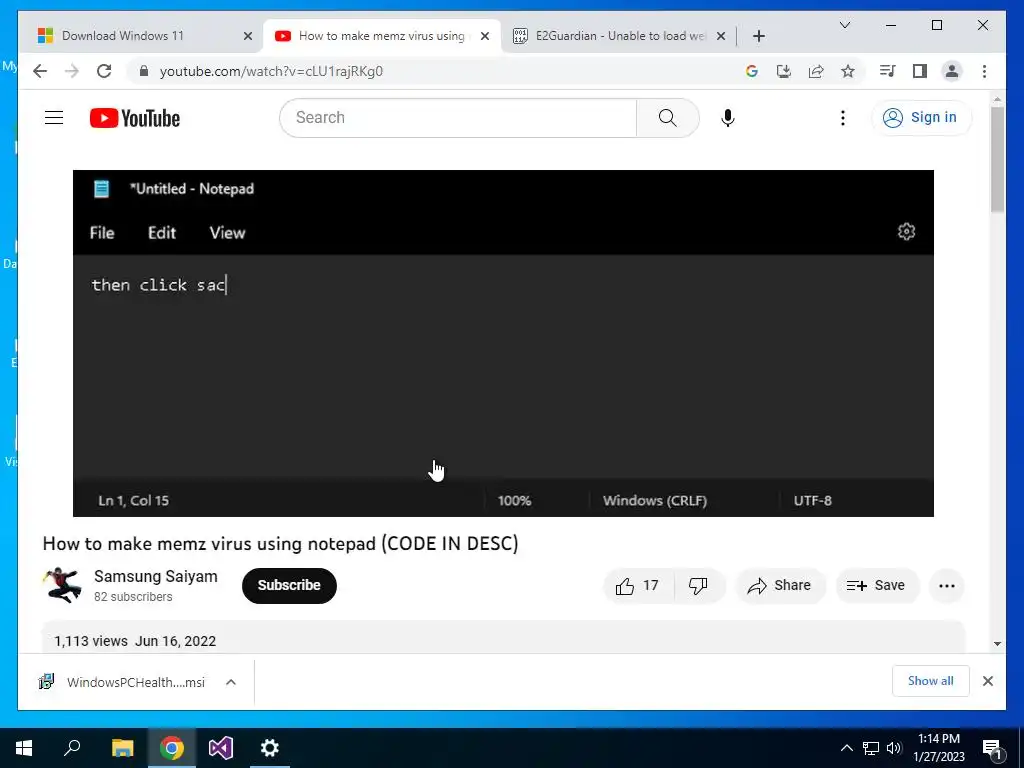Open network tray icon

click(x=871, y=748)
